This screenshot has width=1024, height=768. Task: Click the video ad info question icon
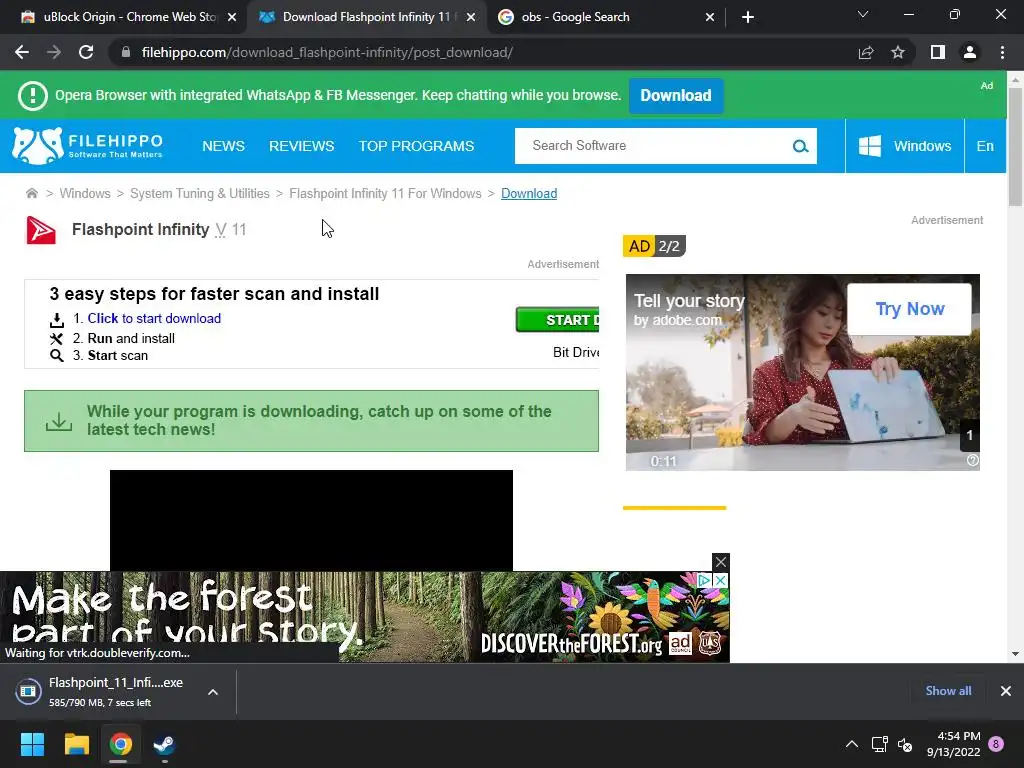(x=972, y=460)
